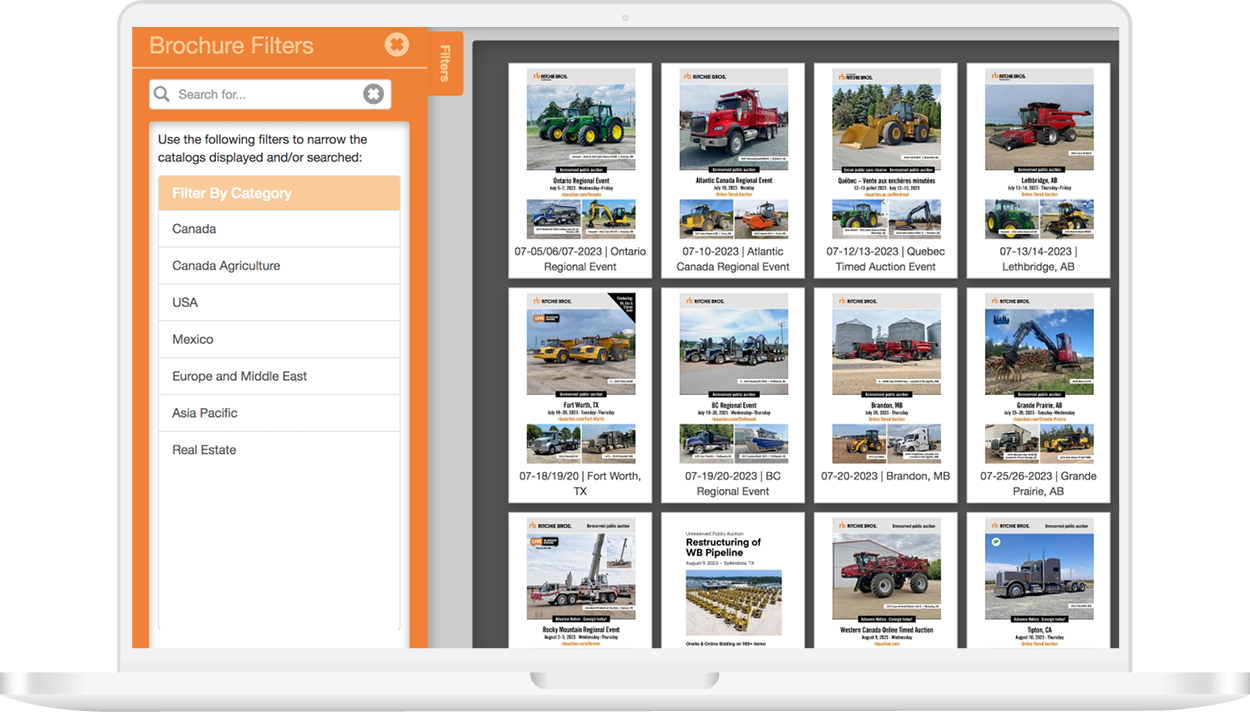Open the Real Estate filter

(279, 450)
